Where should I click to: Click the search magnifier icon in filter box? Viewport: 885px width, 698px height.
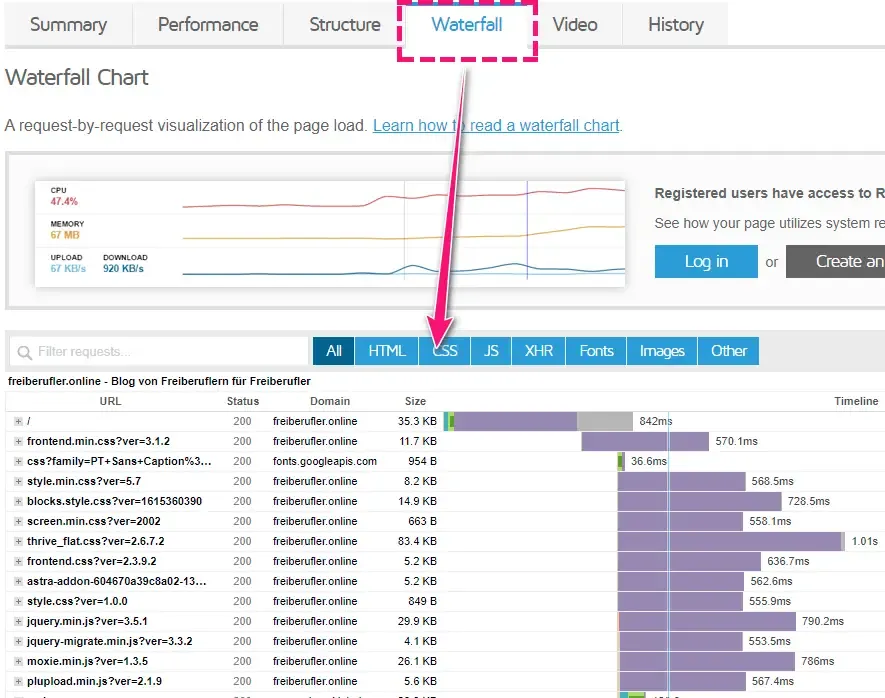24,352
